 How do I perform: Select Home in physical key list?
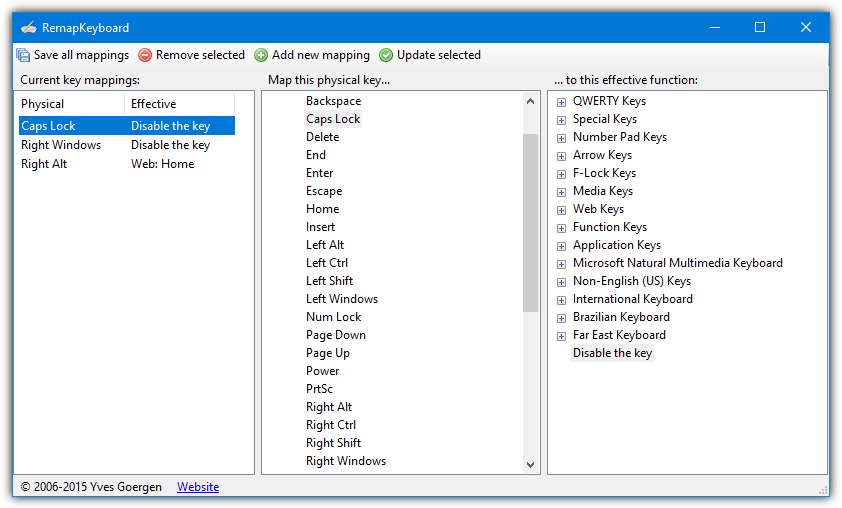click(x=323, y=209)
